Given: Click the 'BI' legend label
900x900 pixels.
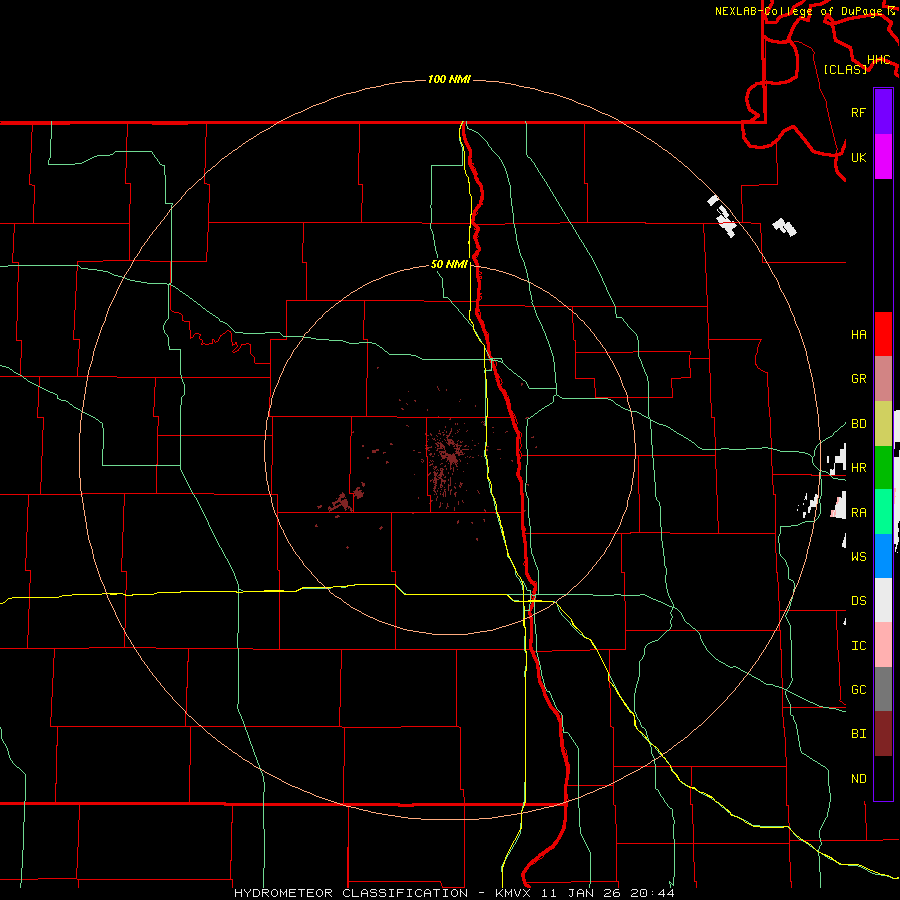Looking at the screenshot, I should [858, 734].
